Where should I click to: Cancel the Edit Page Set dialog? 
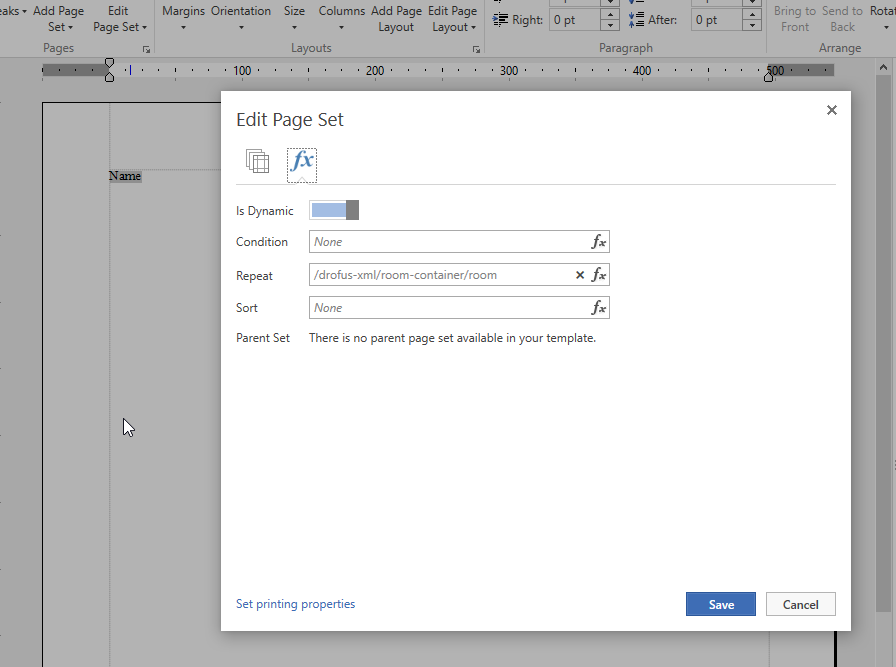(800, 604)
